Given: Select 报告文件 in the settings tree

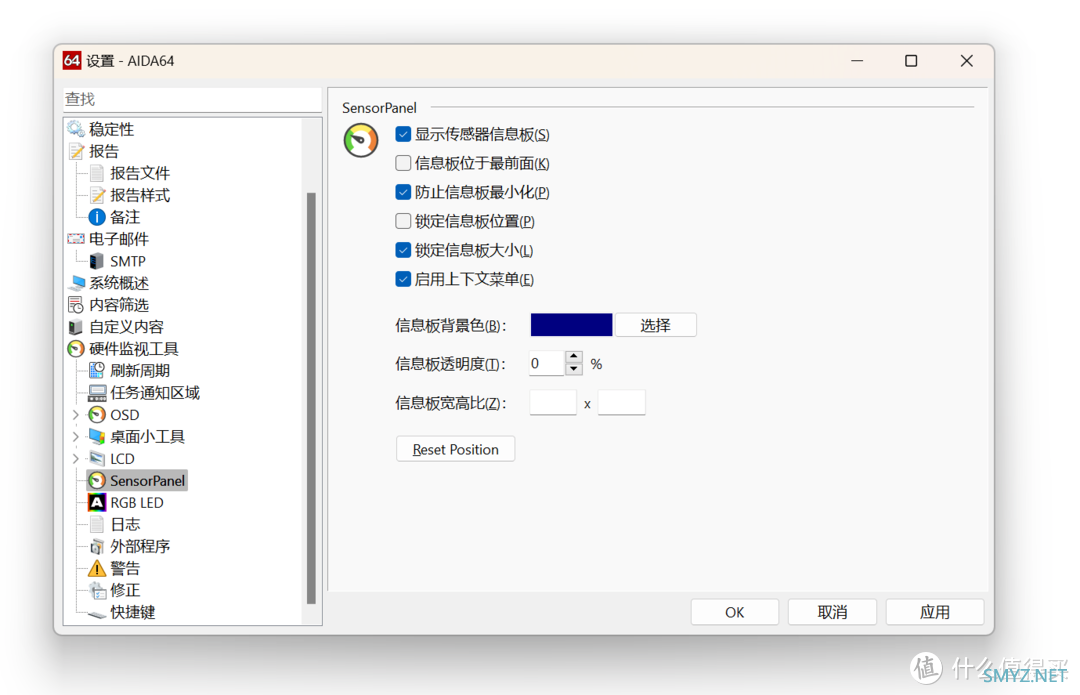Looking at the screenshot, I should [x=140, y=173].
